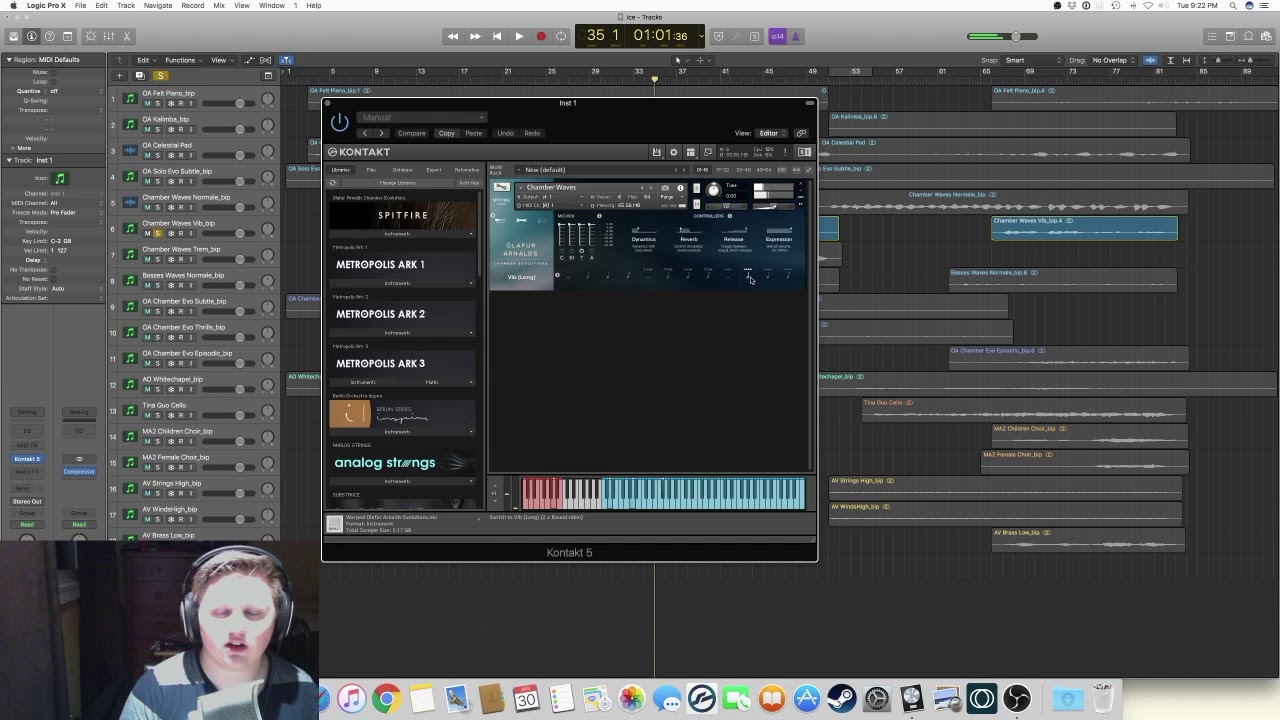
Task: Open Kontakt options gear icon
Action: click(673, 152)
